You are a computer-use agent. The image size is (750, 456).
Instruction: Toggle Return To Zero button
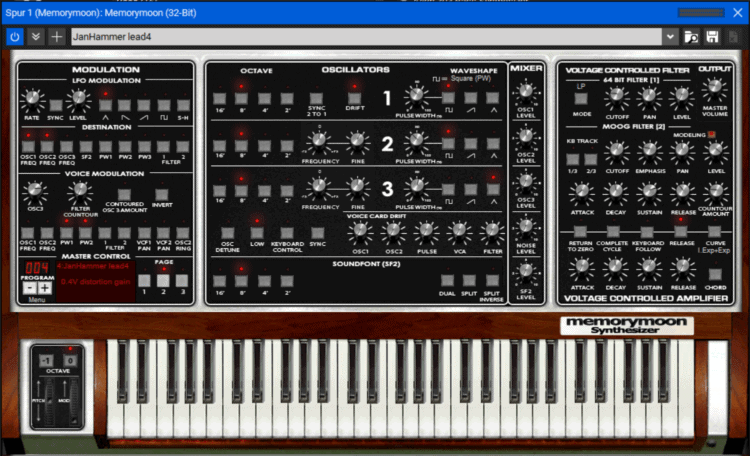pos(580,232)
